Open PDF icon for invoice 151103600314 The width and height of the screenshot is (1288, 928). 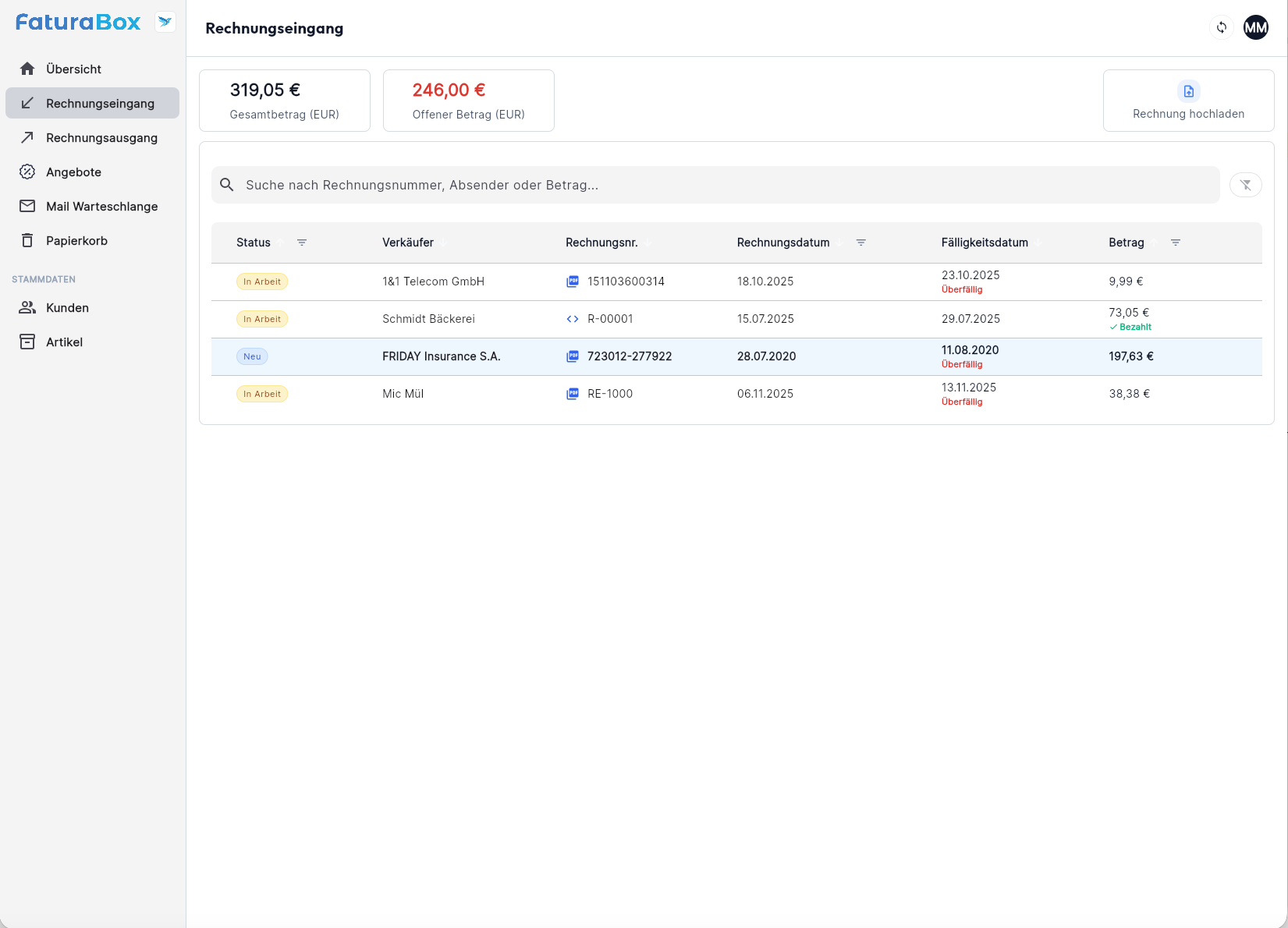(573, 282)
